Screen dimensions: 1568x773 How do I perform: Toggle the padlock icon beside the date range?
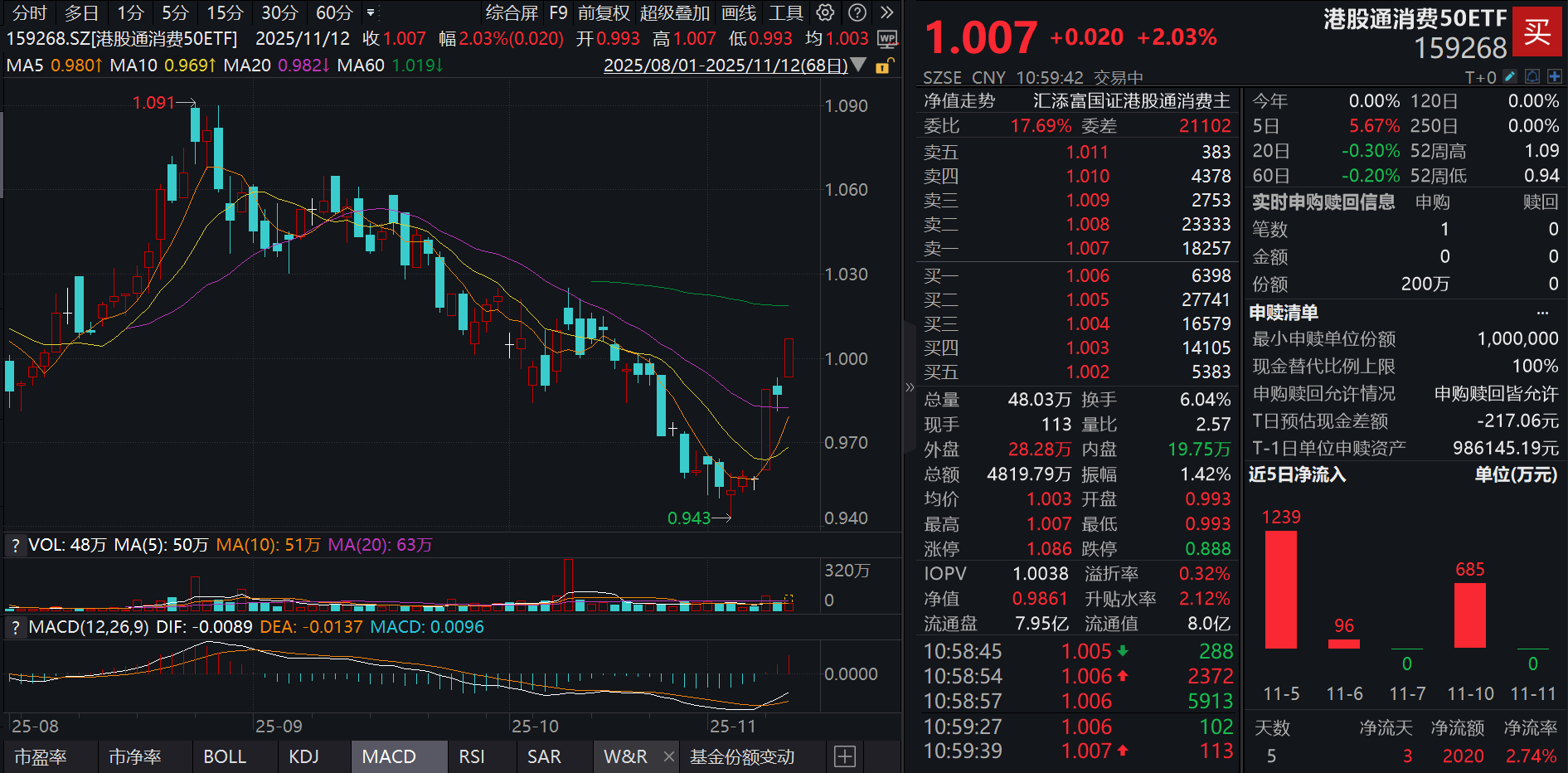[x=884, y=67]
